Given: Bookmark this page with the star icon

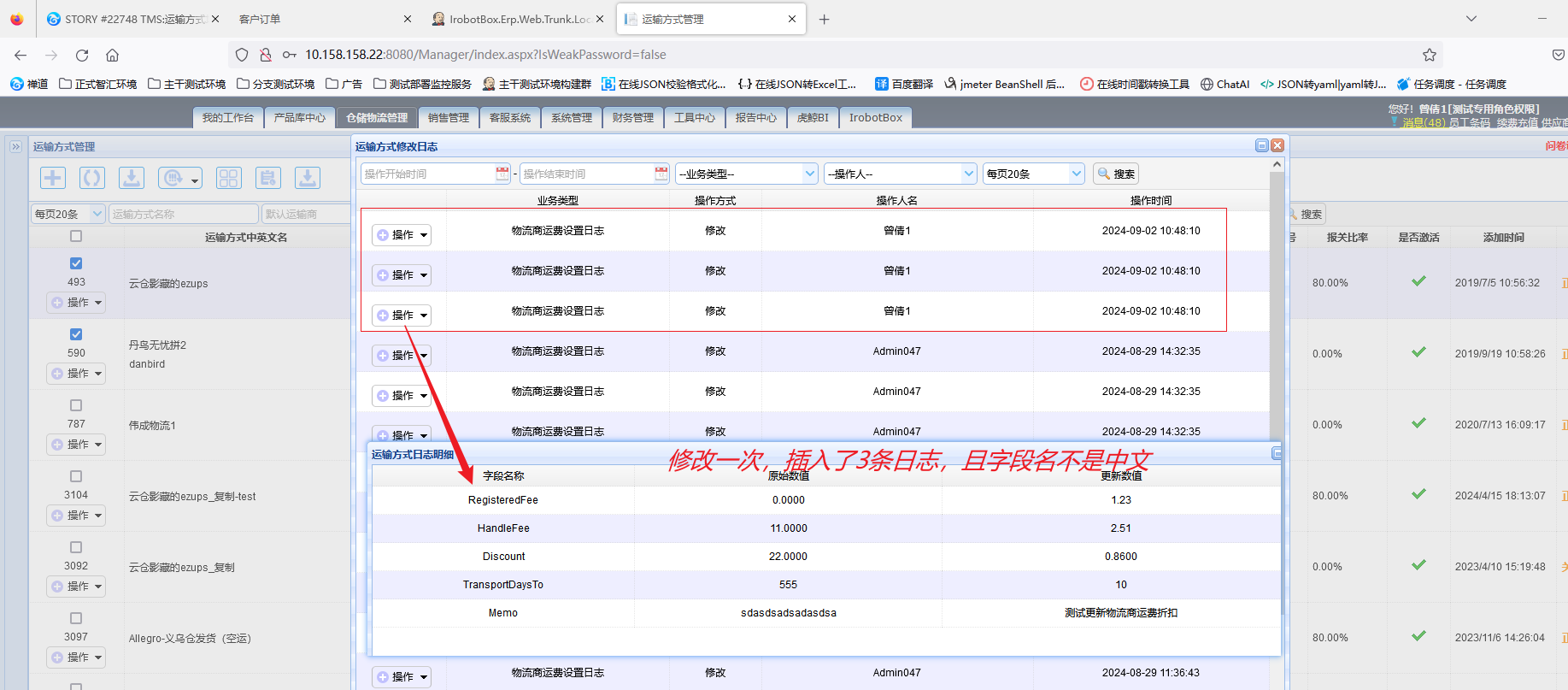Looking at the screenshot, I should tap(1429, 55).
